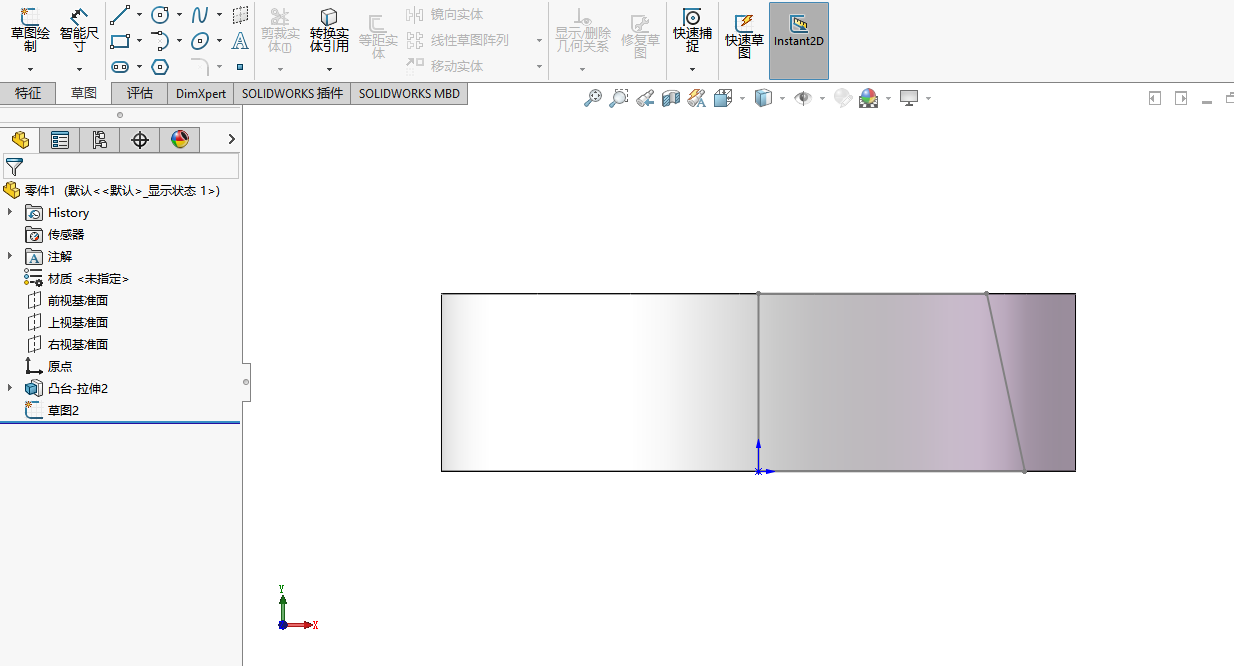Select the Arc sketch tool
This screenshot has height=666, width=1234.
tap(160, 41)
